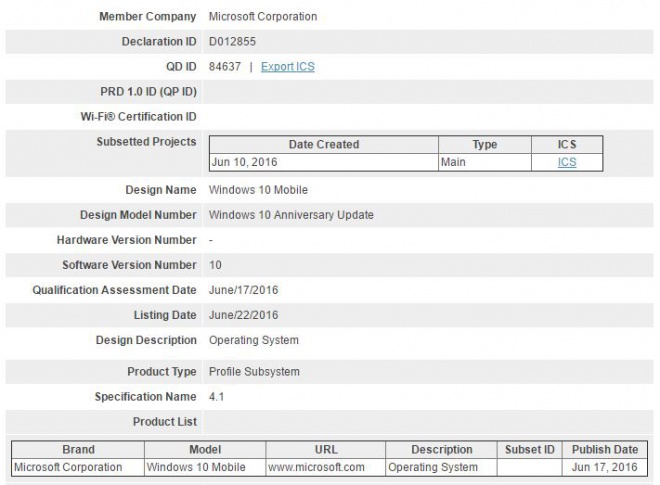Click the Subset ID column header

tap(528, 450)
